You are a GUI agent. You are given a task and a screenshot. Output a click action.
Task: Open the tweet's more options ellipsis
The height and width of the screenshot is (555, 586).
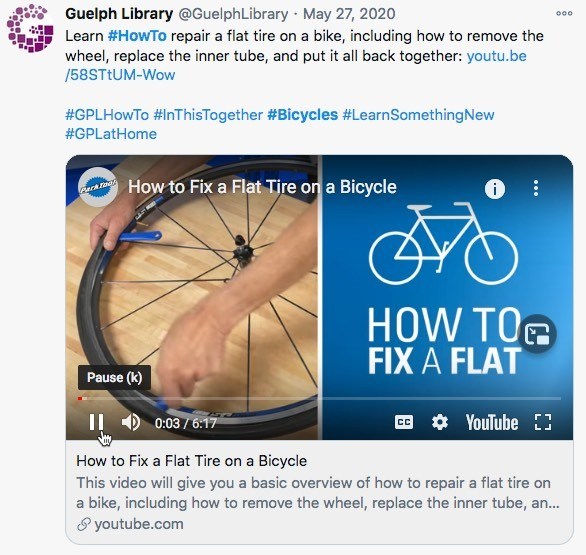point(564,13)
